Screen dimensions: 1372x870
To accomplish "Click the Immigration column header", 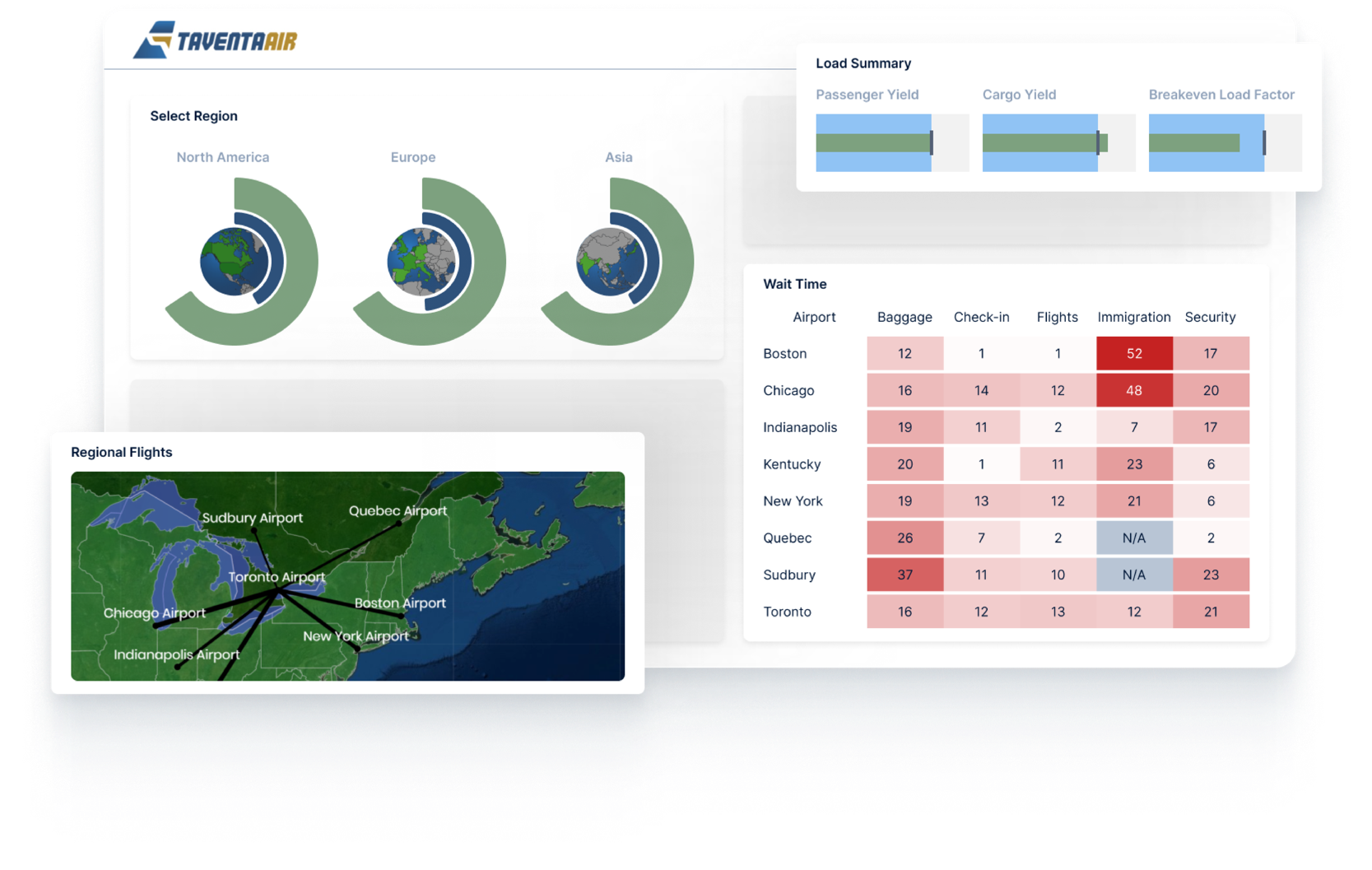I will [x=1133, y=317].
